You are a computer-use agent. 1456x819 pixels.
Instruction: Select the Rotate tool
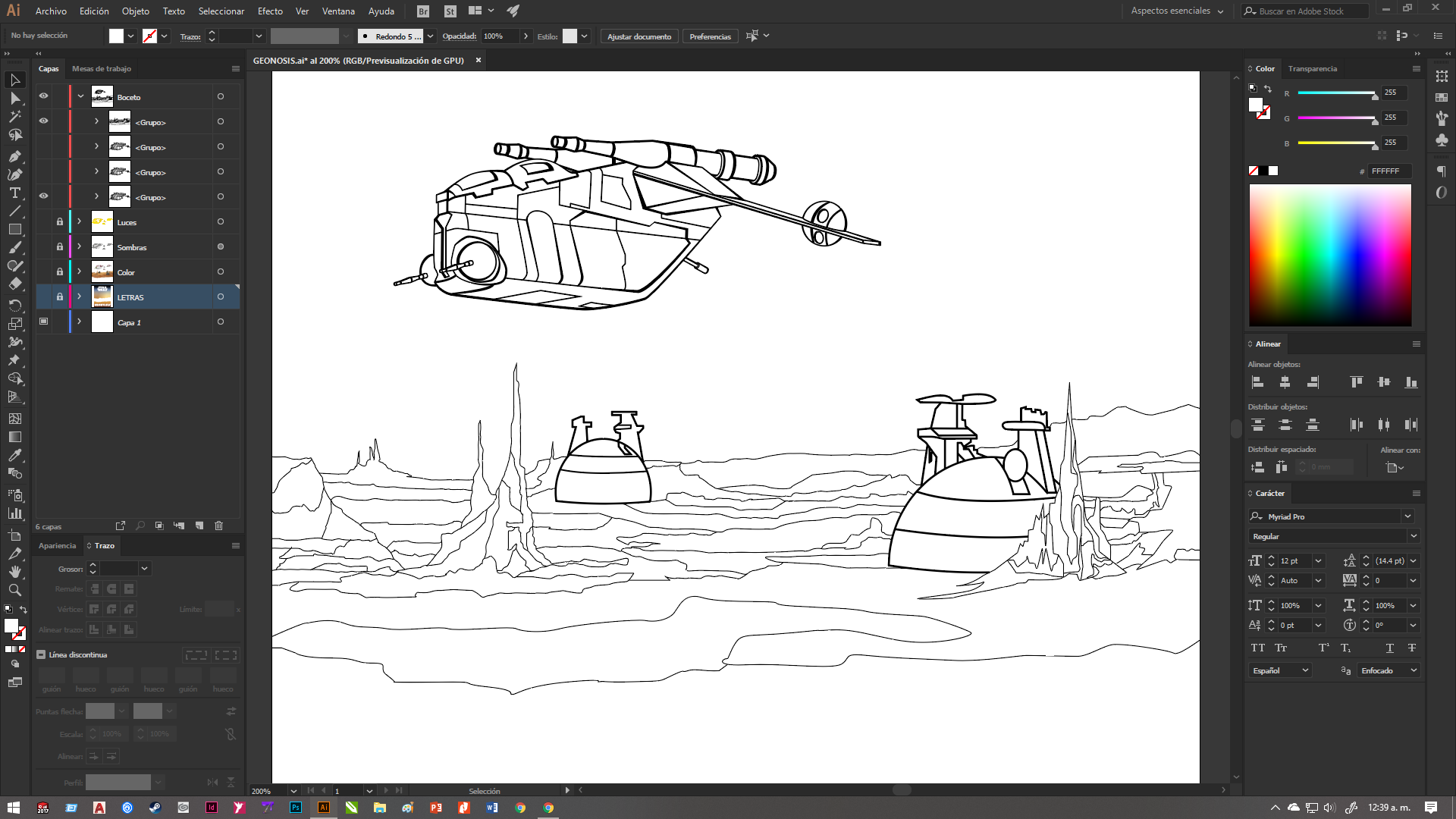[14, 305]
